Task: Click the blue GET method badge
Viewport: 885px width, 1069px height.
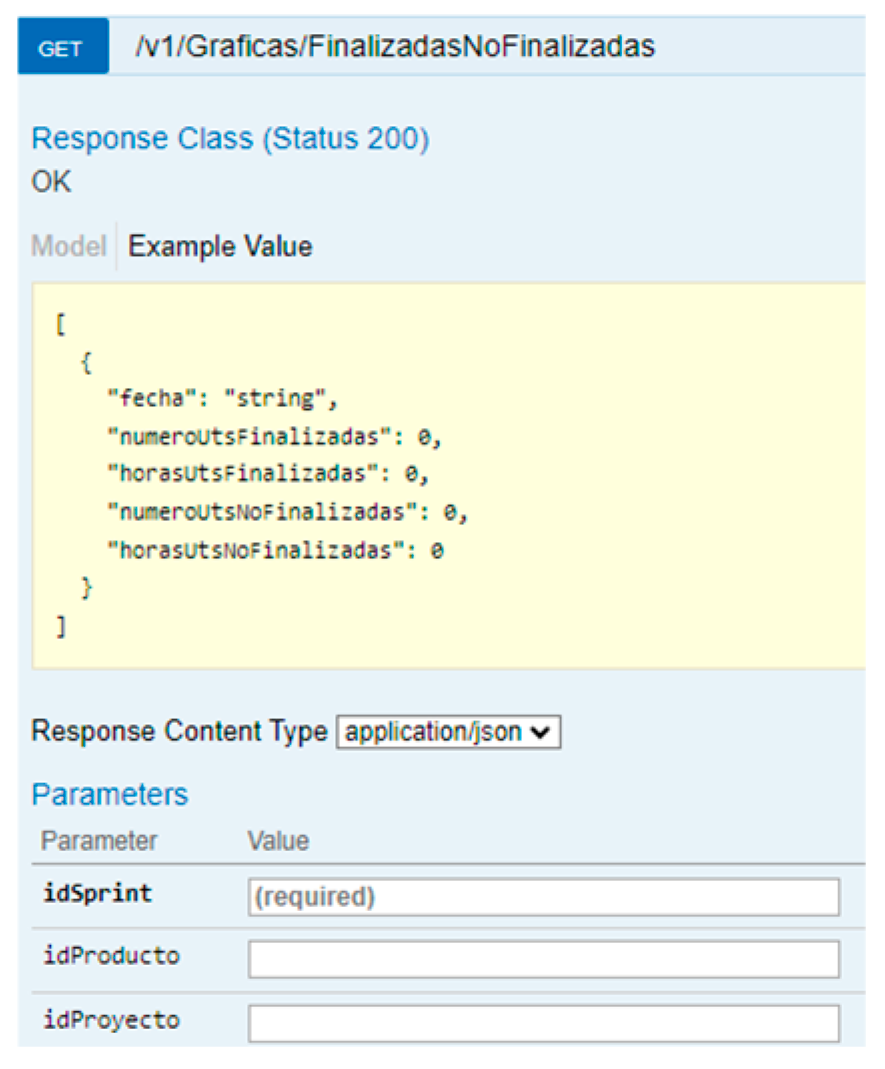Action: 62,48
